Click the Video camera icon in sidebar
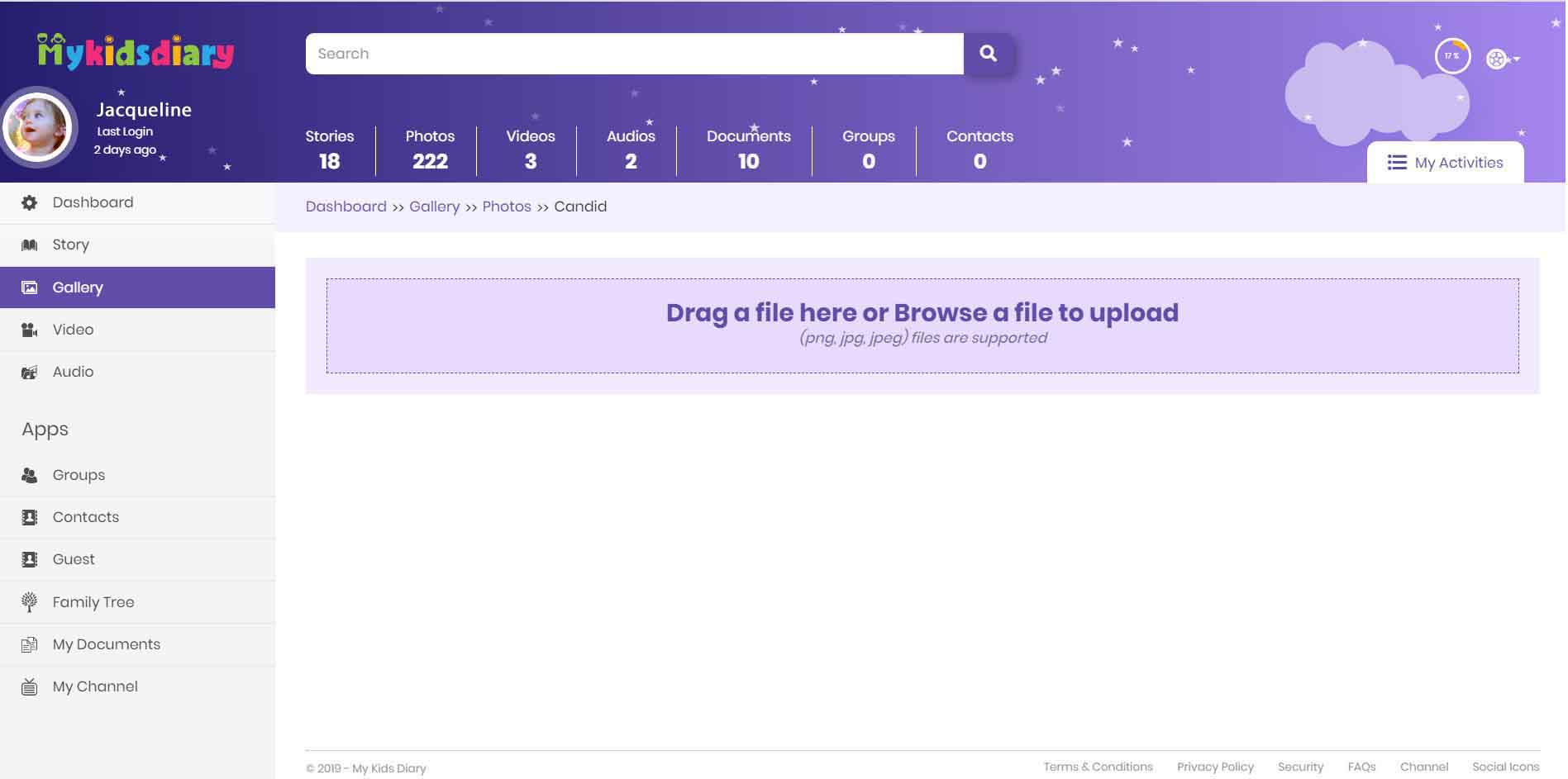The width and height of the screenshot is (1568, 779). point(30,330)
